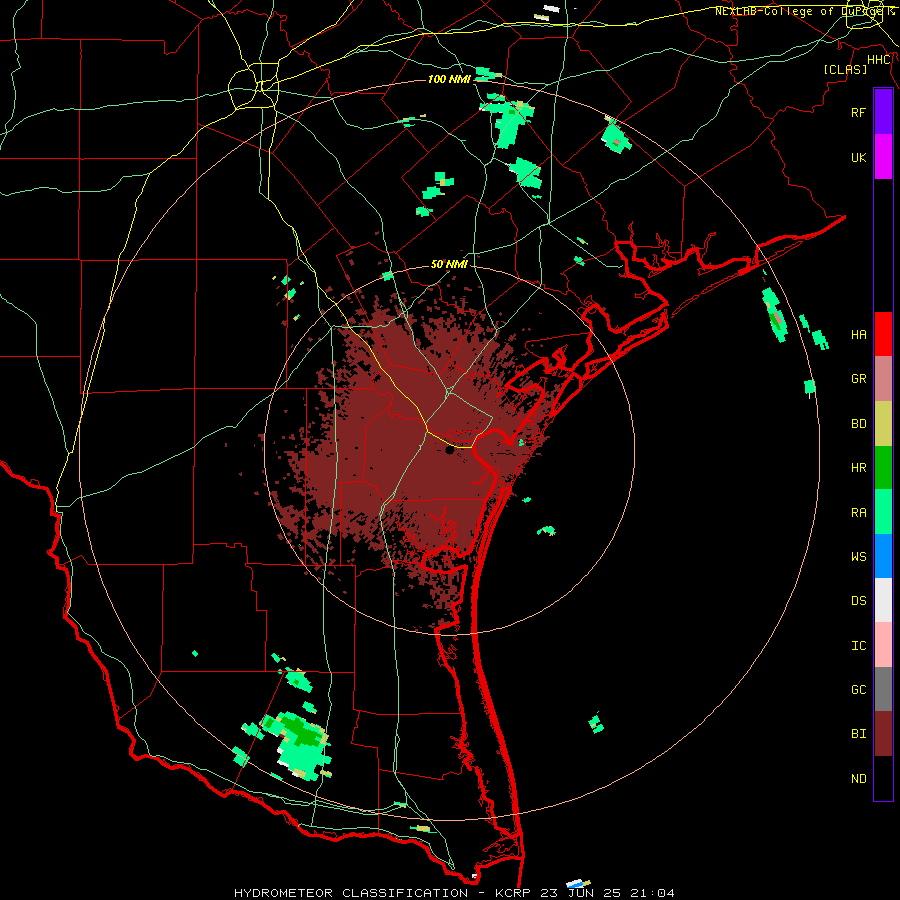This screenshot has height=900, width=900.
Task: Click the light pink IC legend swatch
Action: pyautogui.click(x=883, y=645)
